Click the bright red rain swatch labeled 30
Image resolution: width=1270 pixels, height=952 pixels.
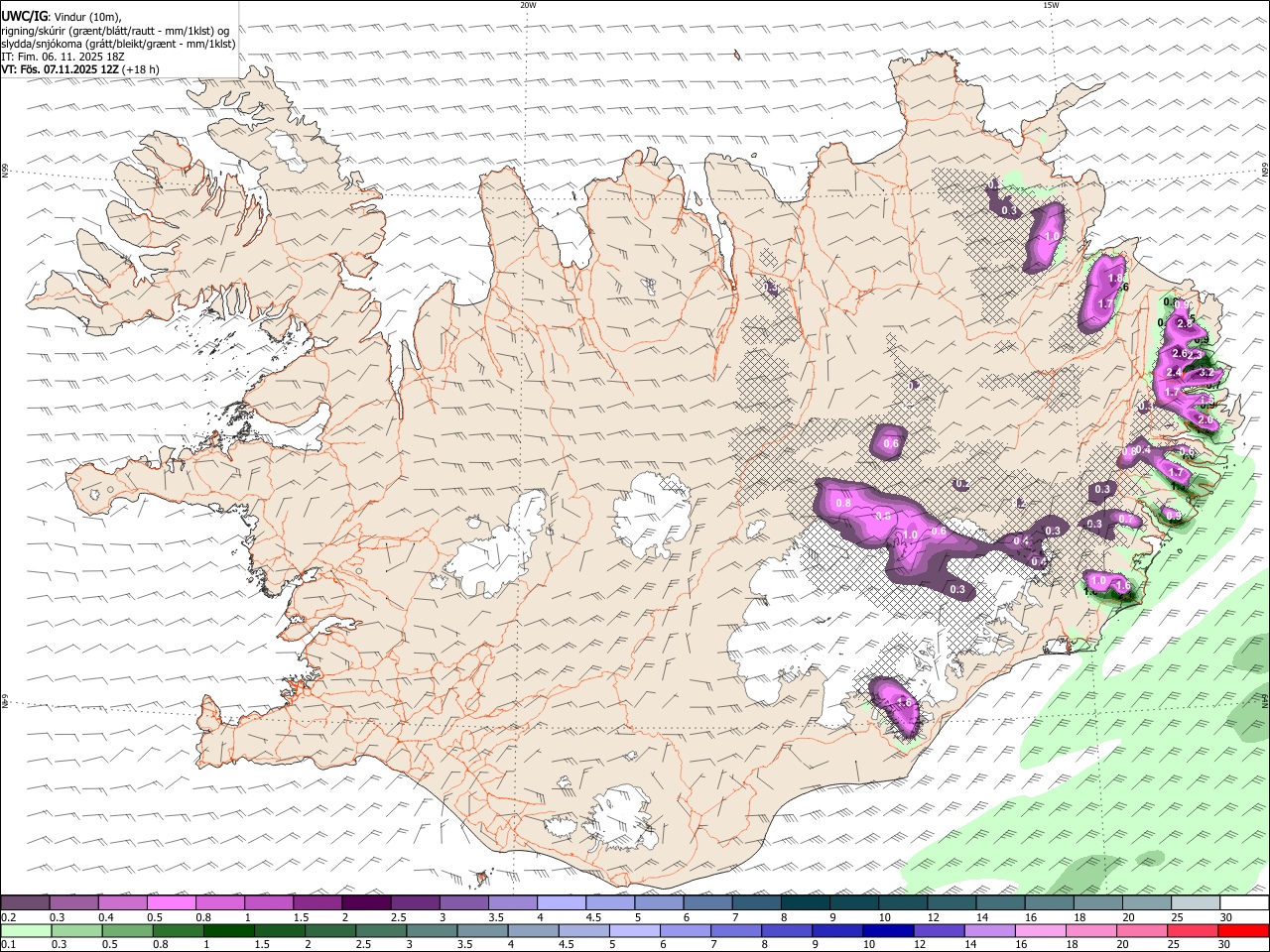[x=1243, y=930]
